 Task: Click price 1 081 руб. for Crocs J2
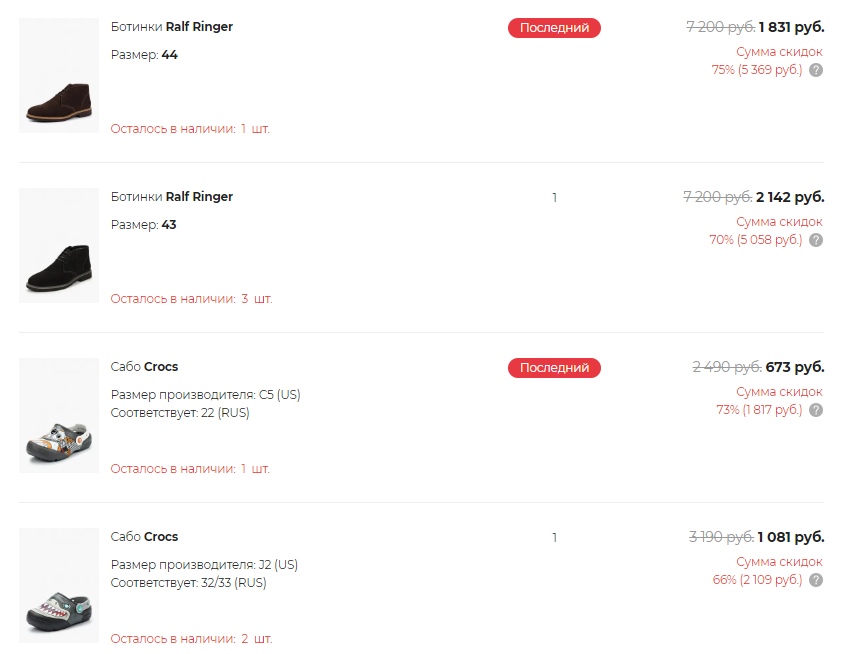point(791,537)
